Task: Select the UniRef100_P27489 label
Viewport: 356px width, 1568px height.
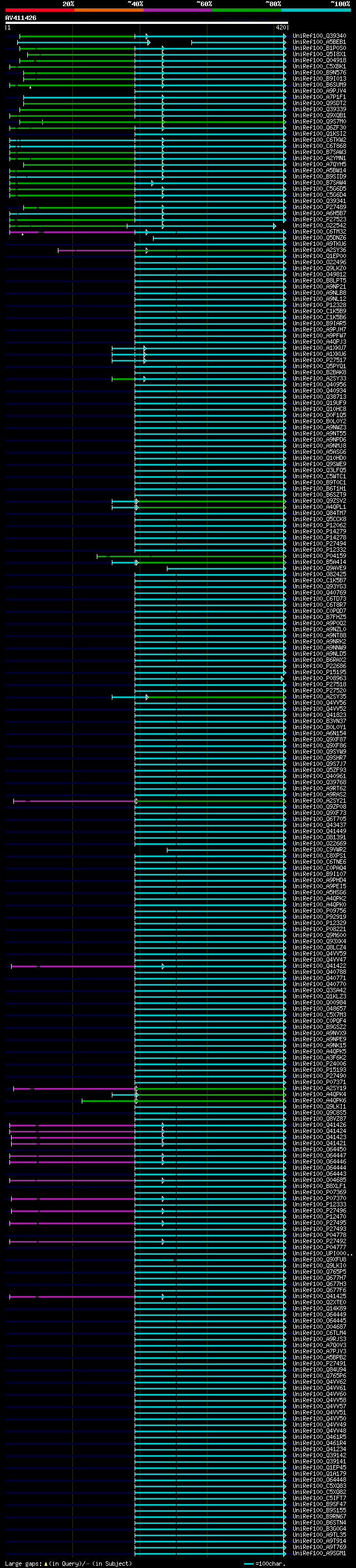Action: [319, 207]
